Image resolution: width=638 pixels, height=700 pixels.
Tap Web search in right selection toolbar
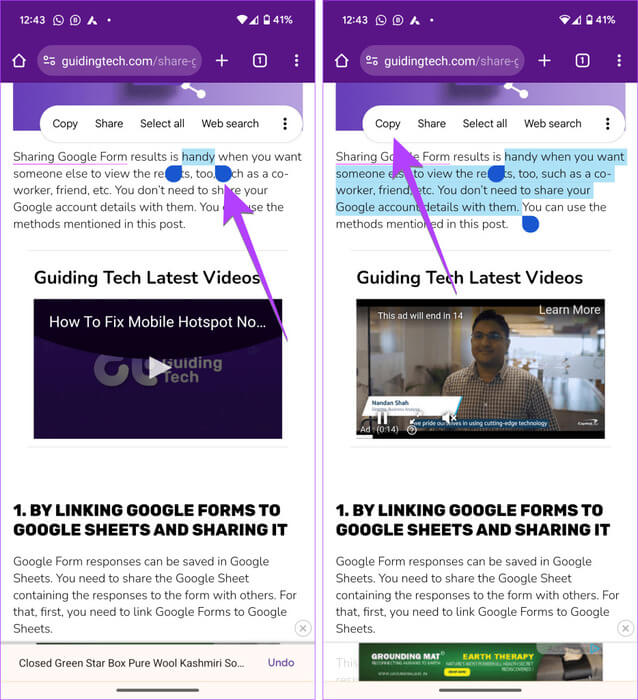[x=553, y=124]
